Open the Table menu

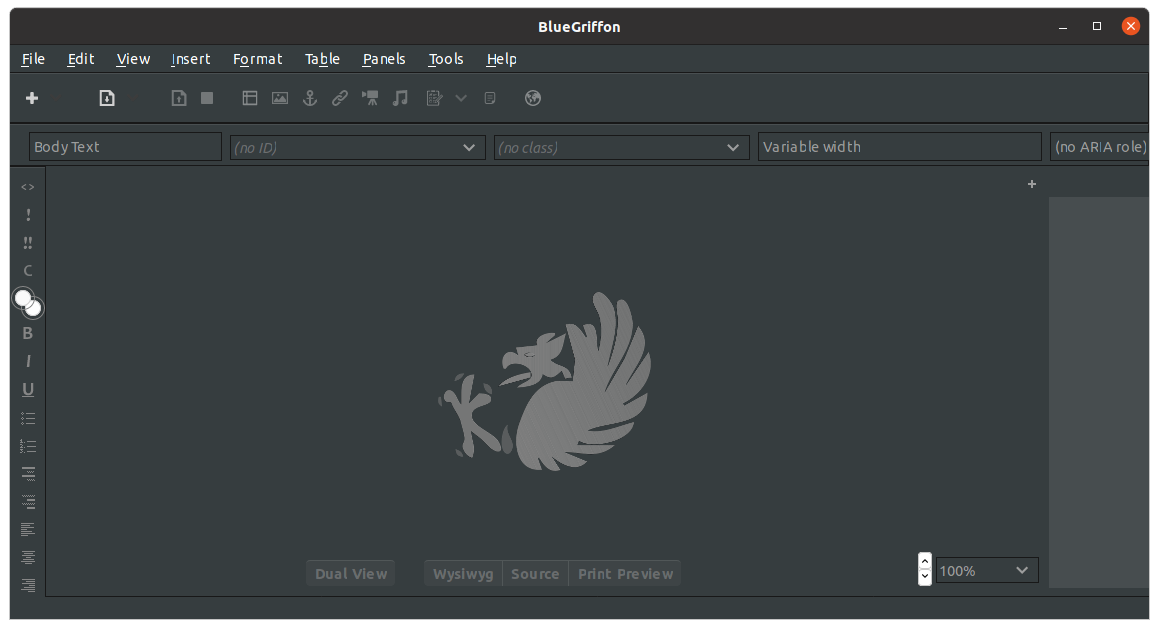(322, 59)
